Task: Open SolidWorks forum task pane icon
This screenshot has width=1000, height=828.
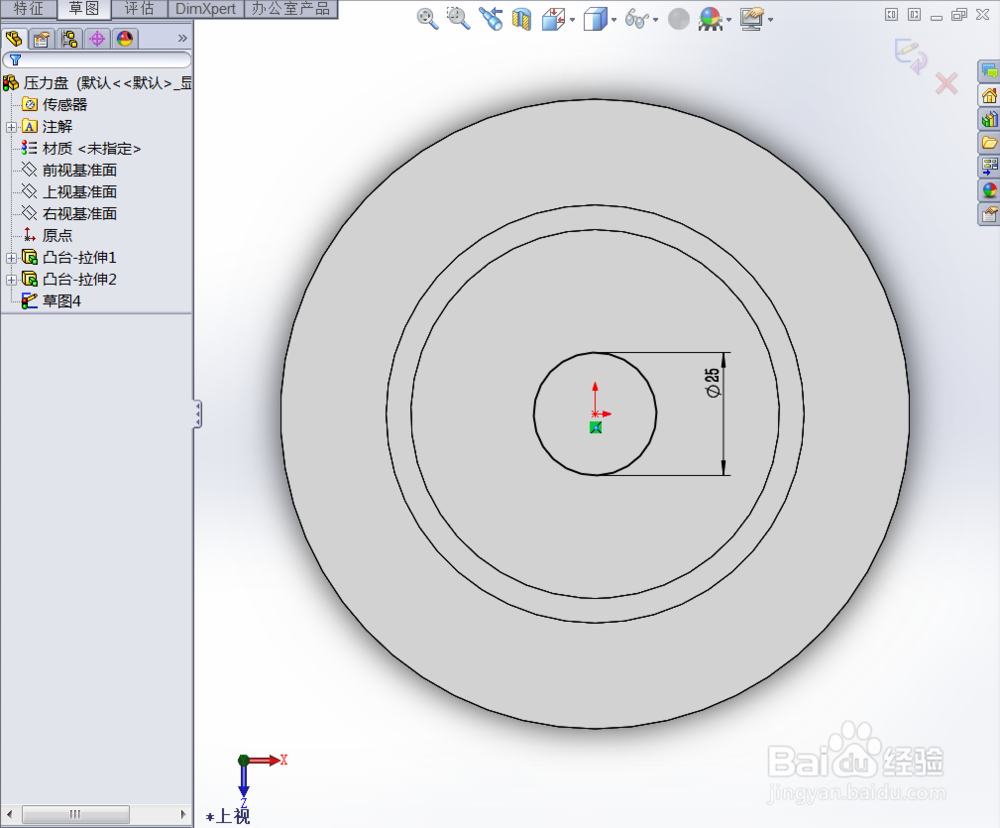Action: 989,71
